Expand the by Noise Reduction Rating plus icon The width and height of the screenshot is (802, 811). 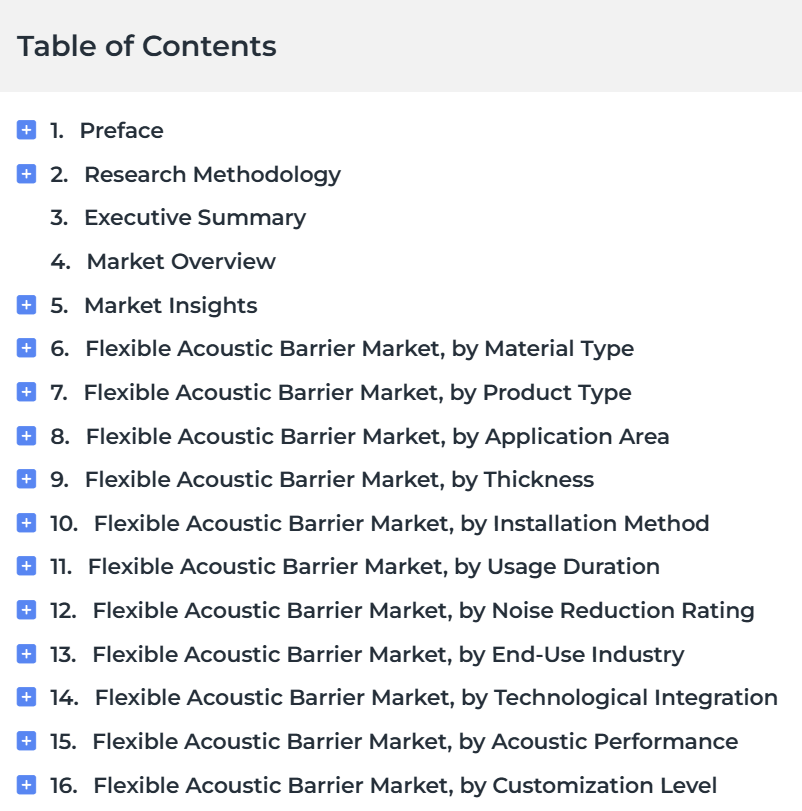[26, 610]
